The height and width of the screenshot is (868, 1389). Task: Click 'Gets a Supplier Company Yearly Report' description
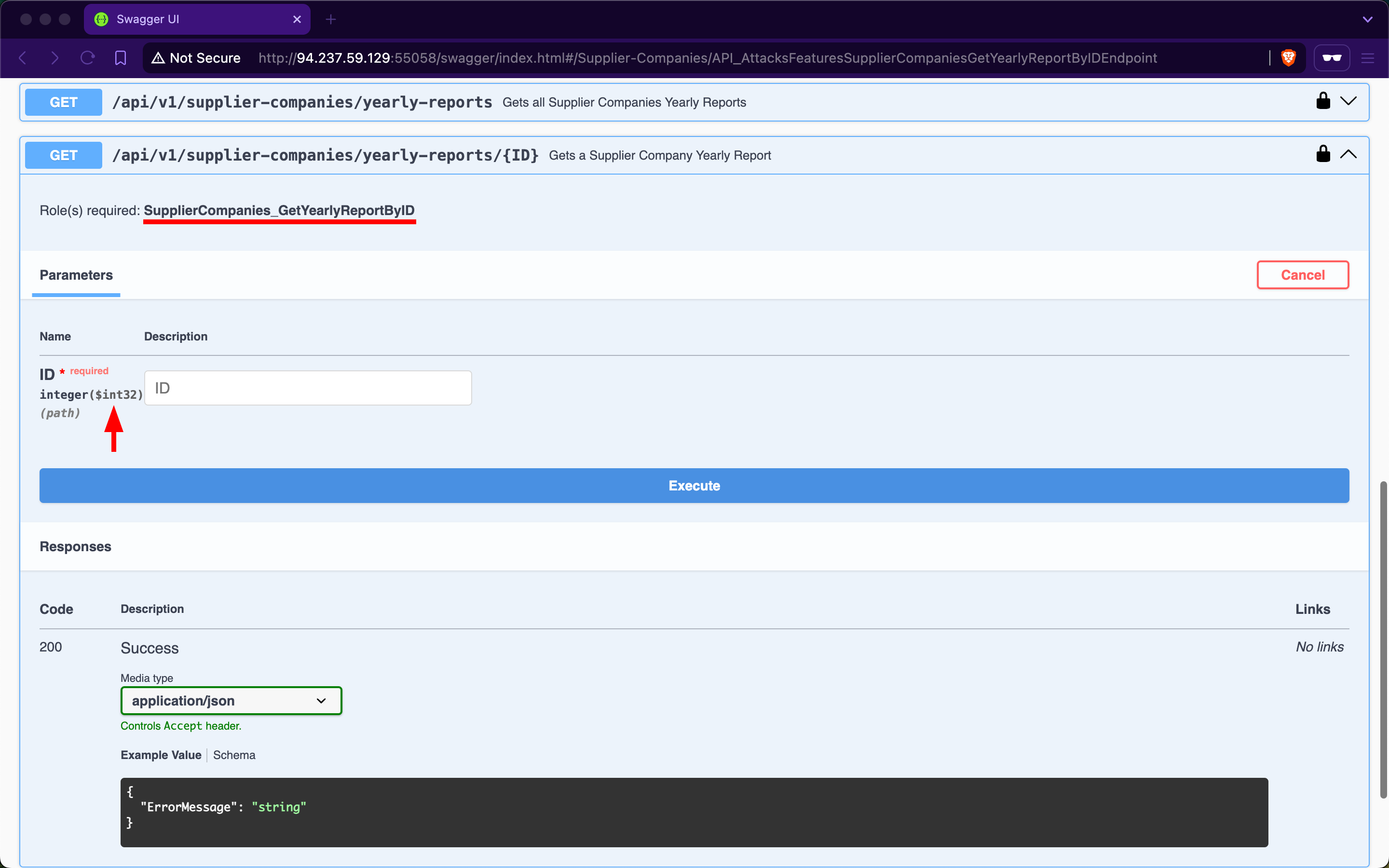659,155
